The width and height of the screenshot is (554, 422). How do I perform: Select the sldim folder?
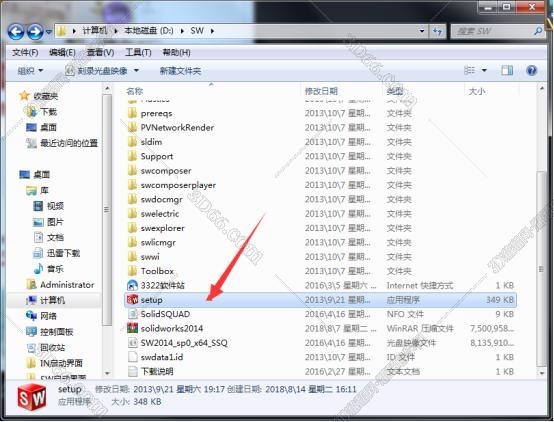151,142
